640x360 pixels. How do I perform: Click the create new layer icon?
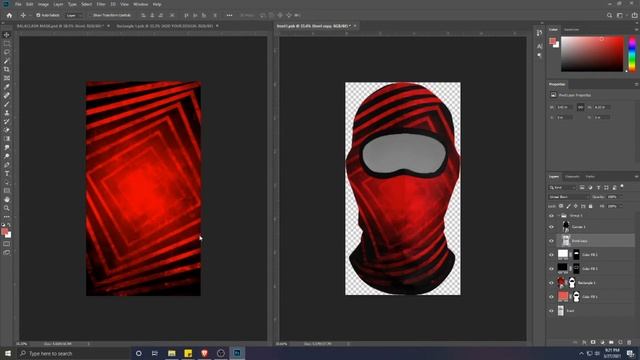click(620, 342)
